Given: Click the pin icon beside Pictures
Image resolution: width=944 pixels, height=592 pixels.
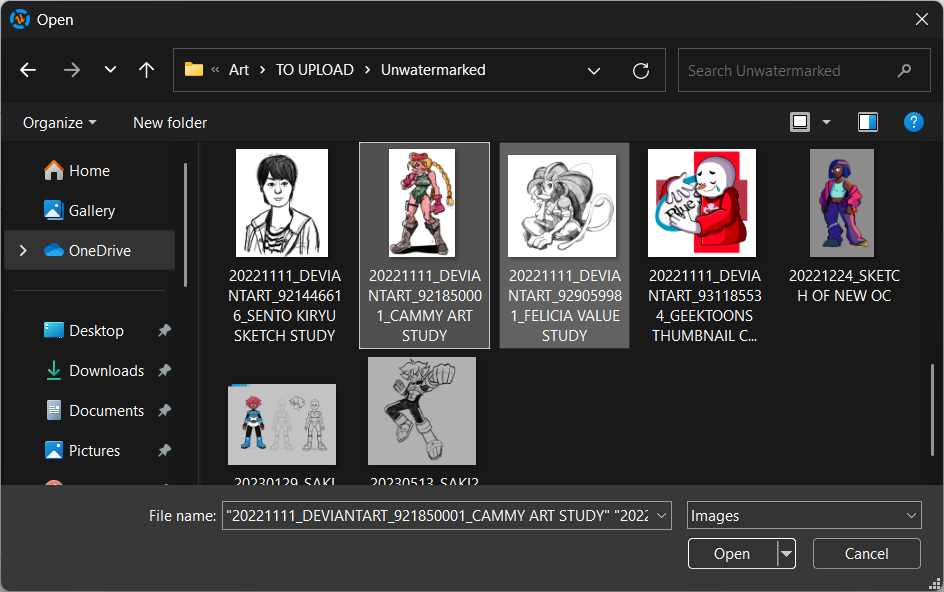Looking at the screenshot, I should (x=164, y=450).
